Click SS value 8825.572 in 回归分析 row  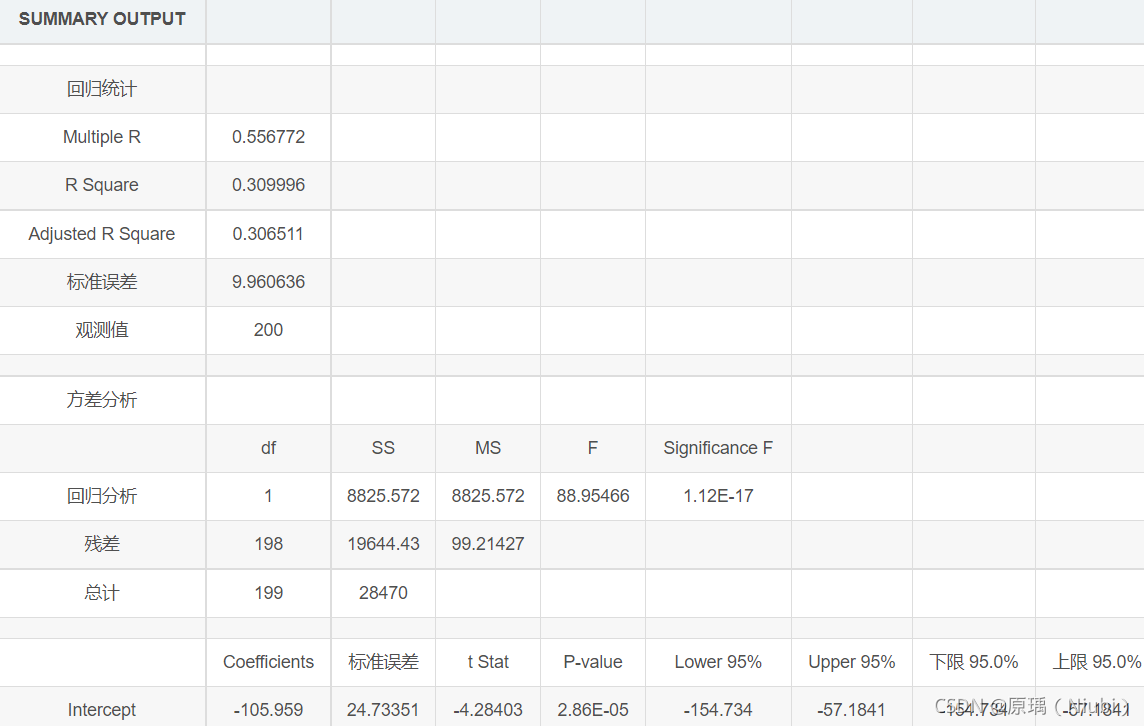(383, 496)
